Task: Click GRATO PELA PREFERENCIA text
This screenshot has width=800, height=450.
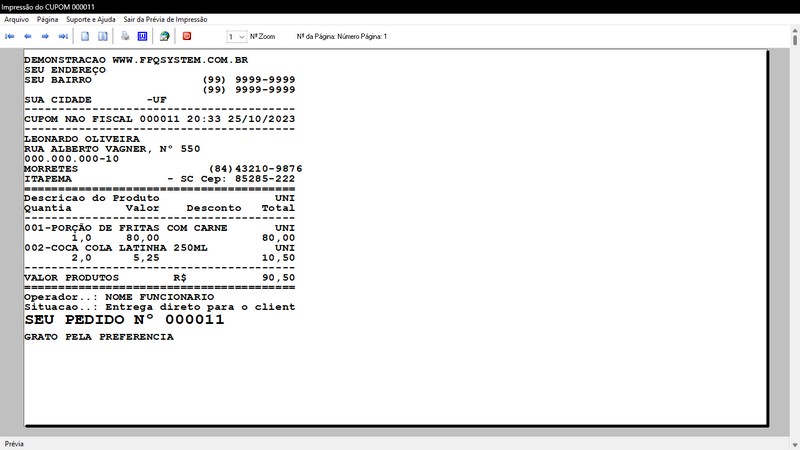Action: click(x=99, y=337)
